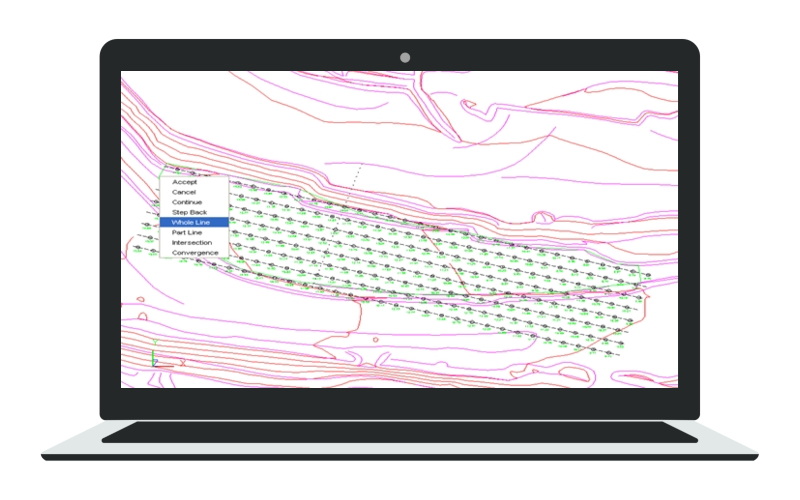Click the small bump on the contour above the blast pattern

(543, 217)
